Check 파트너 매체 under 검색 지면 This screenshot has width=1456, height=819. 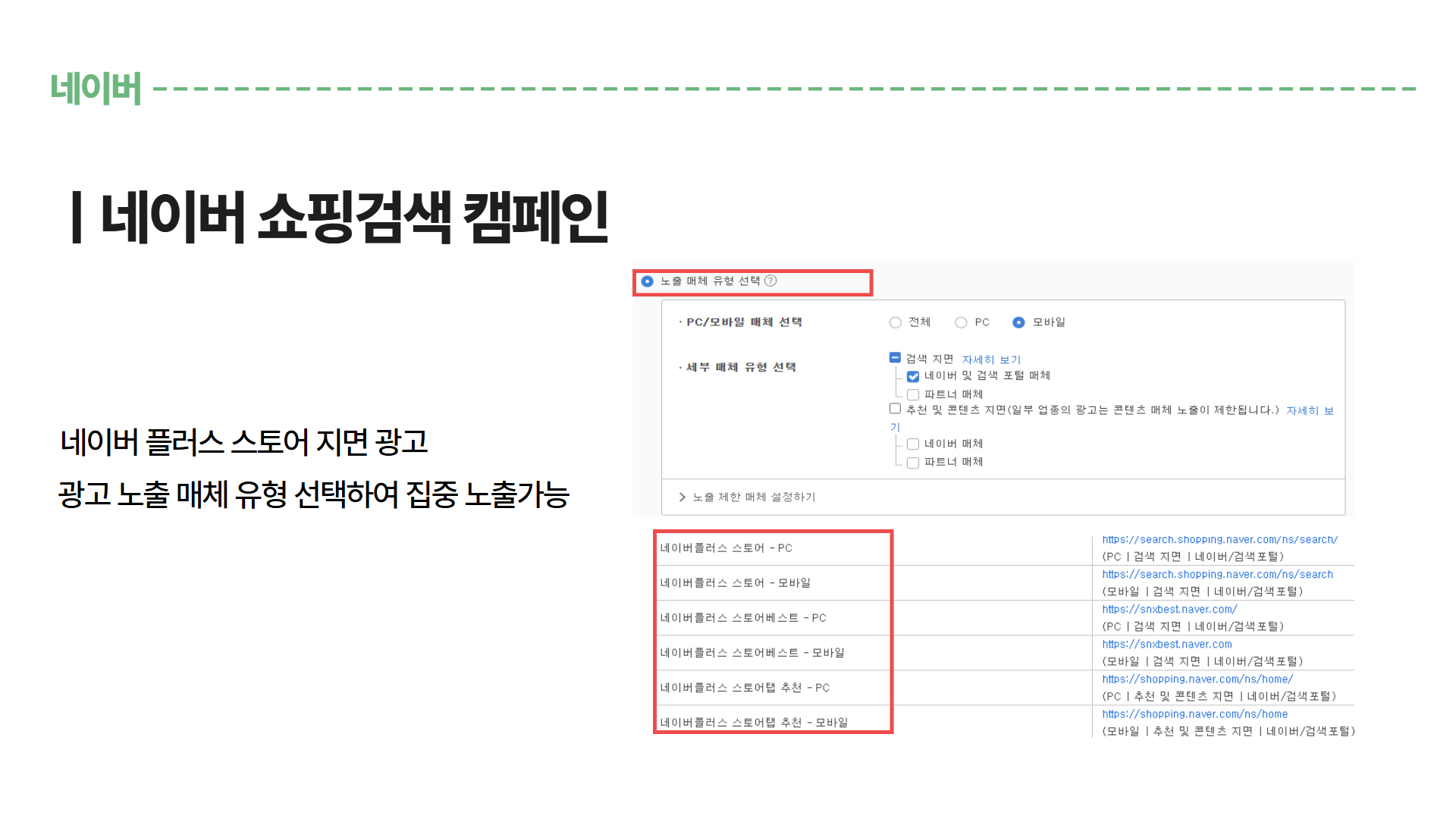click(913, 394)
